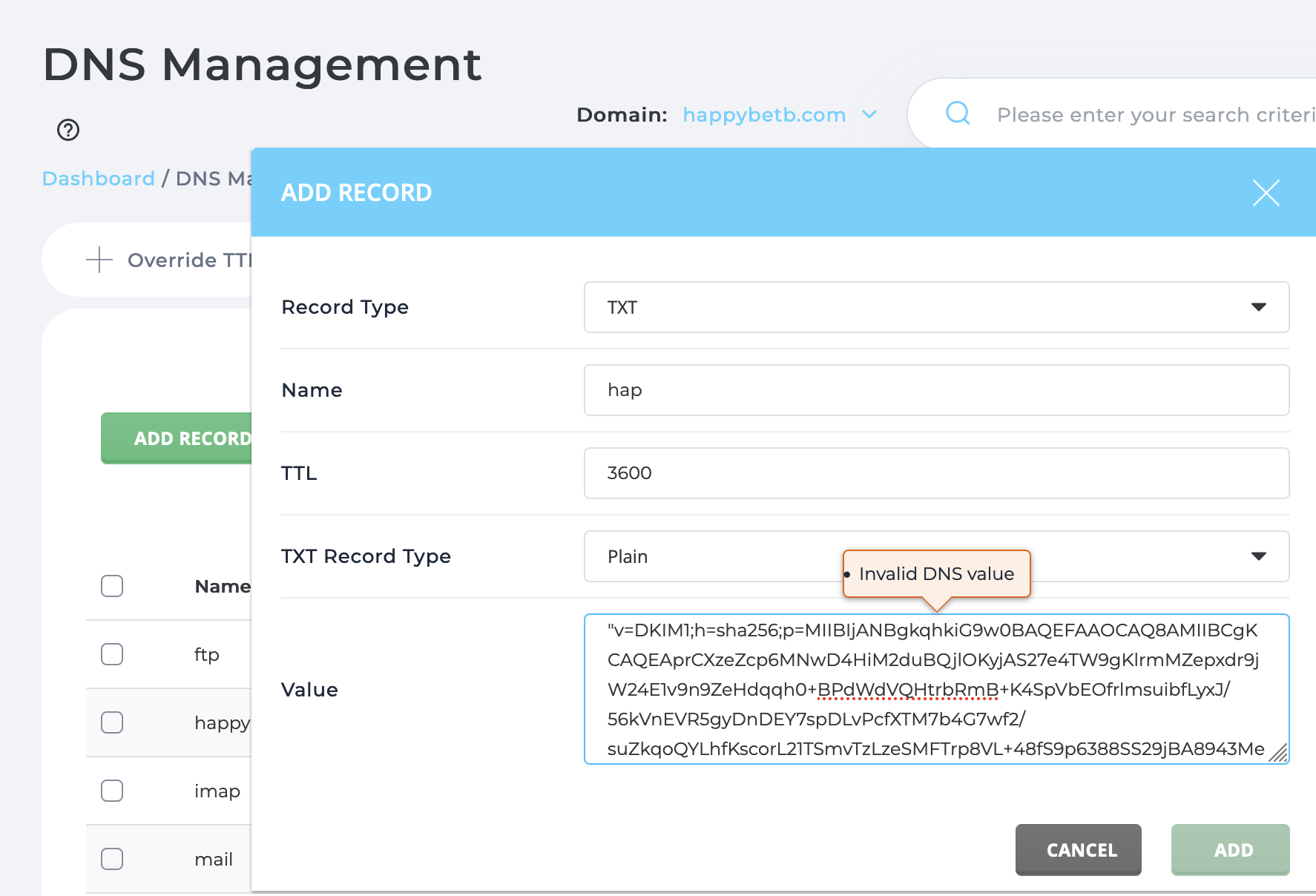Close the Add Record dialog
The height and width of the screenshot is (896, 1316).
coord(1266,193)
